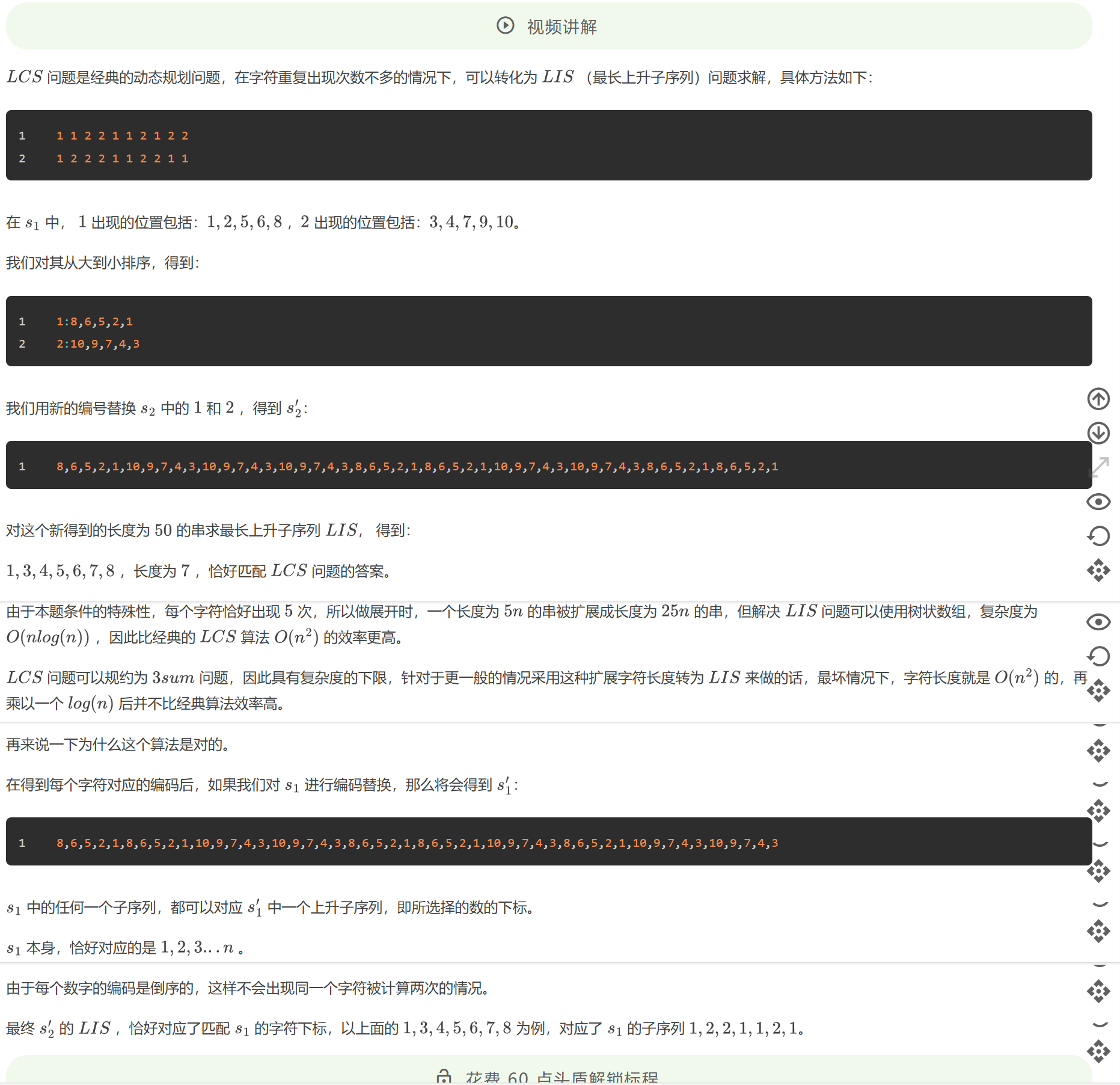Click the move icon beside the 1,3,4,5,6,7,8 line
1120x1085 pixels.
(1098, 570)
